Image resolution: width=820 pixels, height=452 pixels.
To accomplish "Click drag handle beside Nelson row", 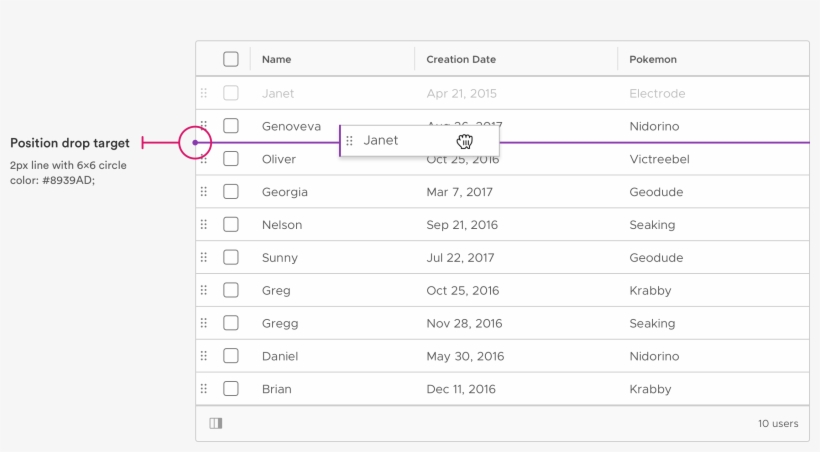I will tap(204, 225).
